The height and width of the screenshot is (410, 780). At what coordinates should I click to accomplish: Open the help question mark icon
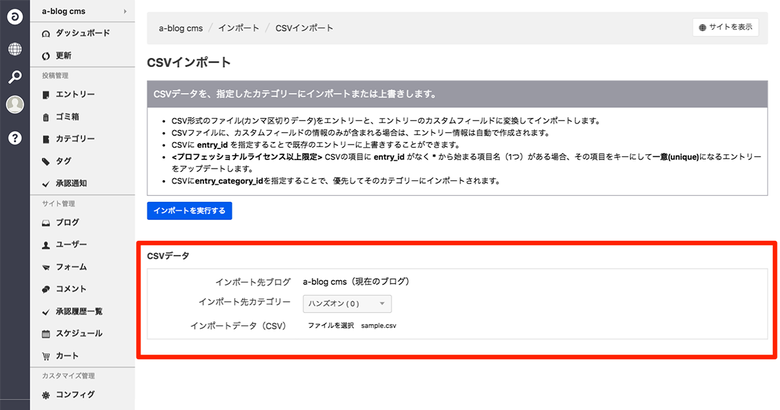[x=15, y=138]
